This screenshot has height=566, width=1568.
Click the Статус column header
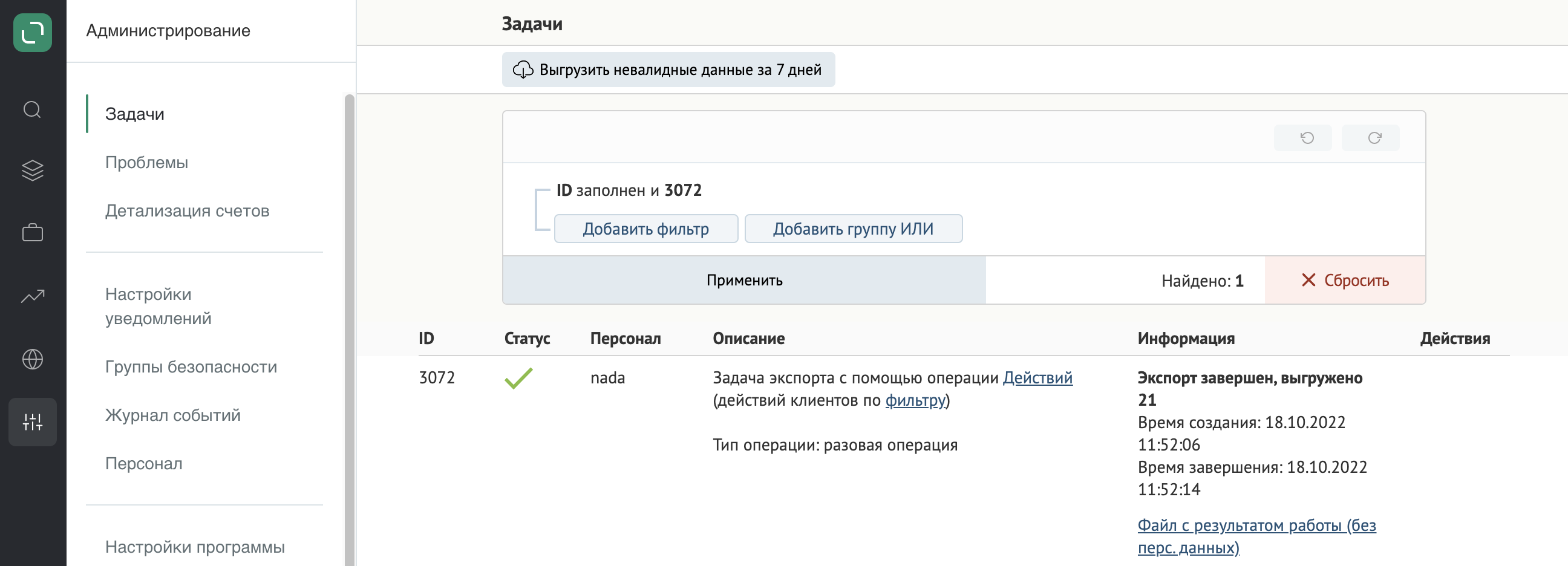point(526,339)
